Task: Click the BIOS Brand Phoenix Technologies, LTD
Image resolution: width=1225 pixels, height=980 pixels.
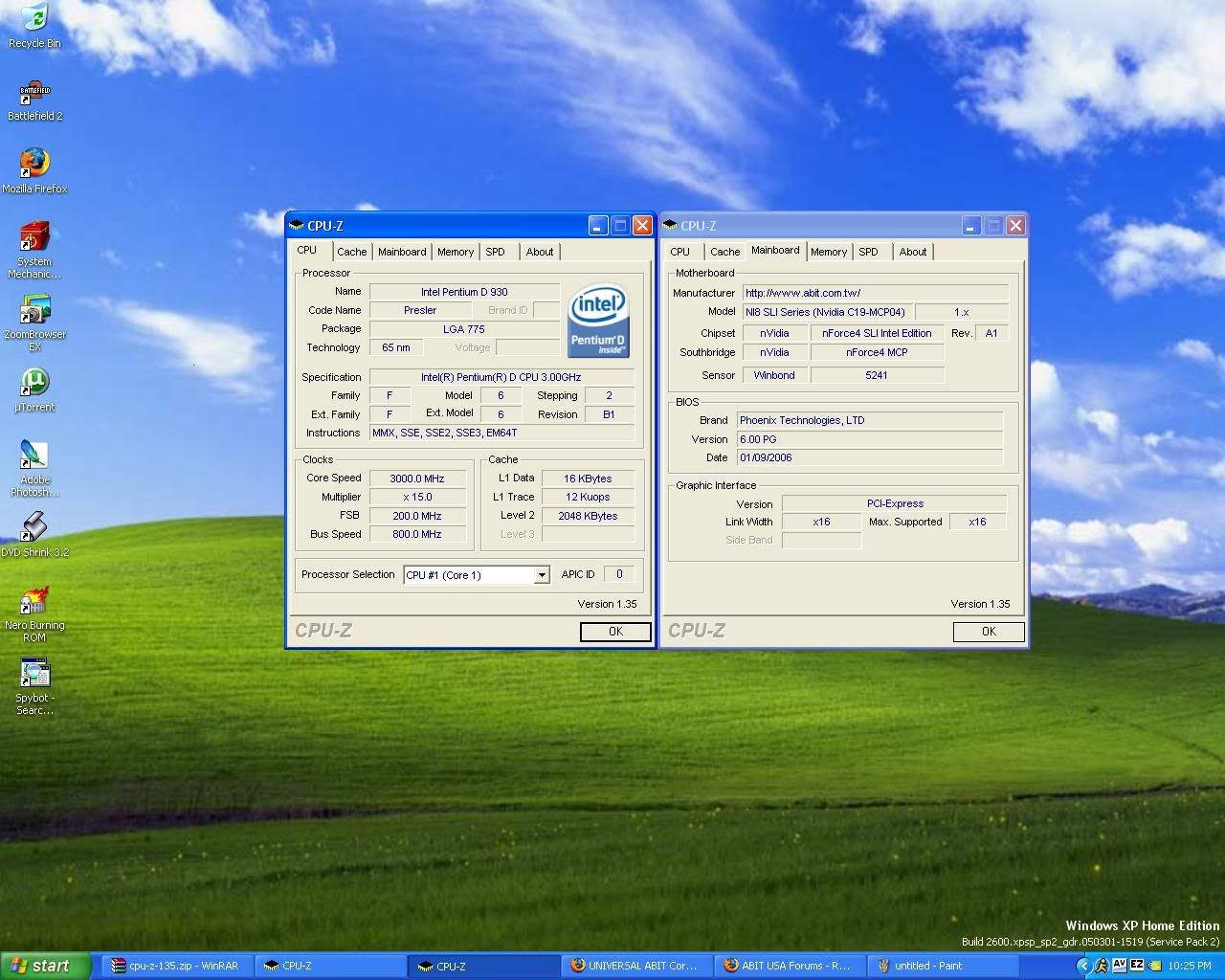Action: pos(870,420)
